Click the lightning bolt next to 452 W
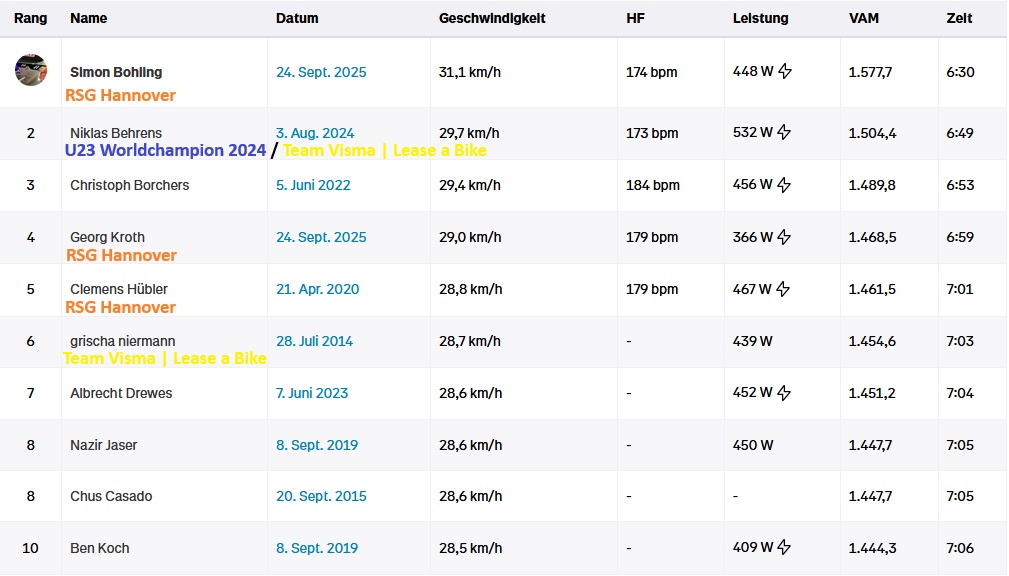1009x576 pixels. [x=785, y=393]
